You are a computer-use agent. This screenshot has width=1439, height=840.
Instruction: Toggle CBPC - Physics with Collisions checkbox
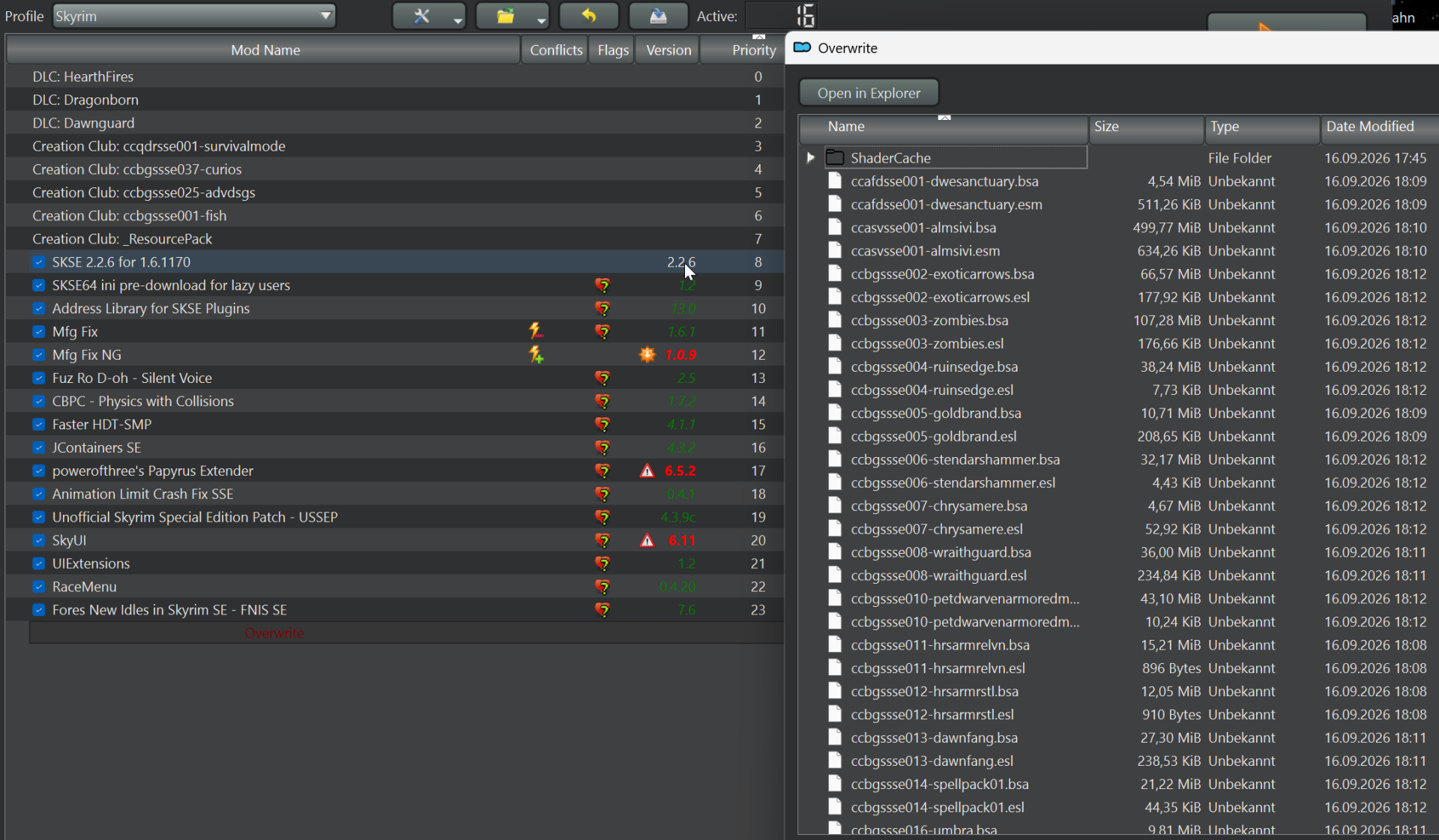39,401
